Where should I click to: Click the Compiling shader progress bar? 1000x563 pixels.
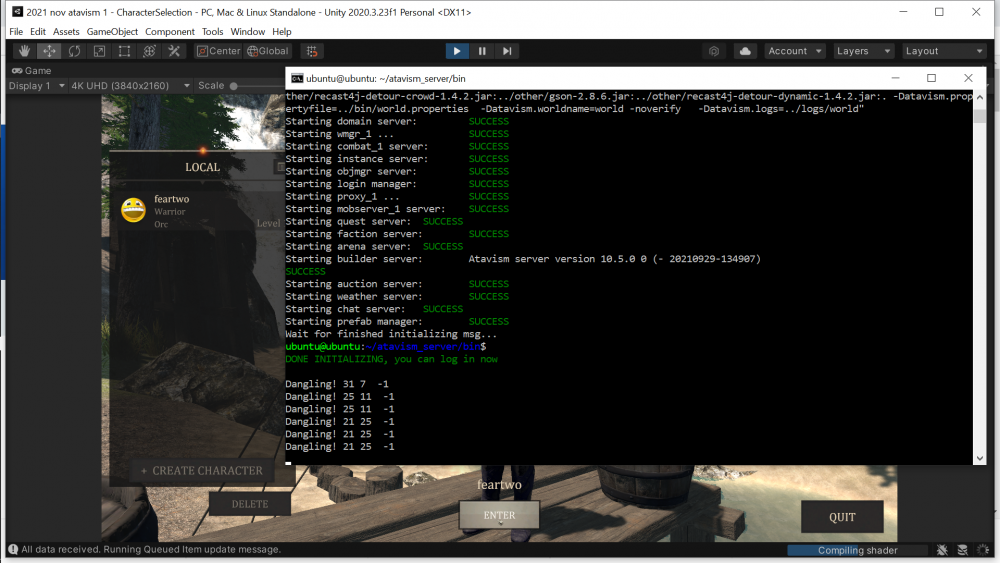[x=857, y=550]
